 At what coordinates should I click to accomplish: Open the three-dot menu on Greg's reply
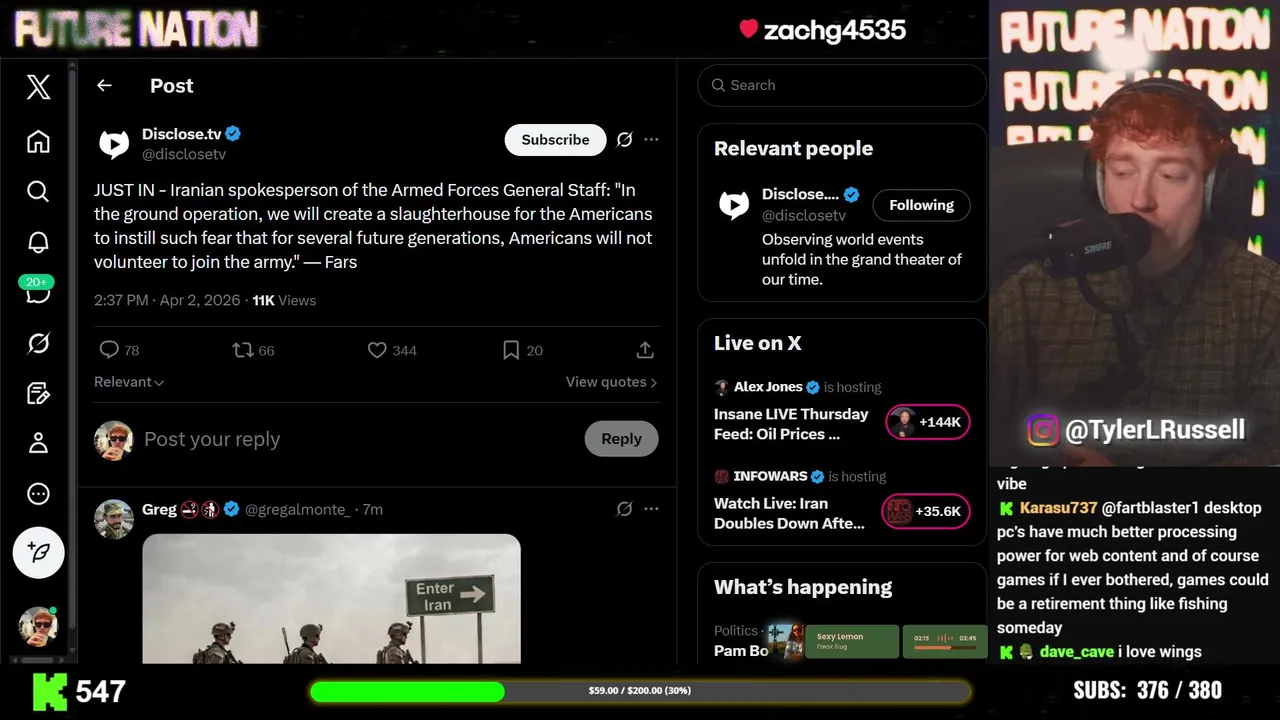tap(651, 509)
